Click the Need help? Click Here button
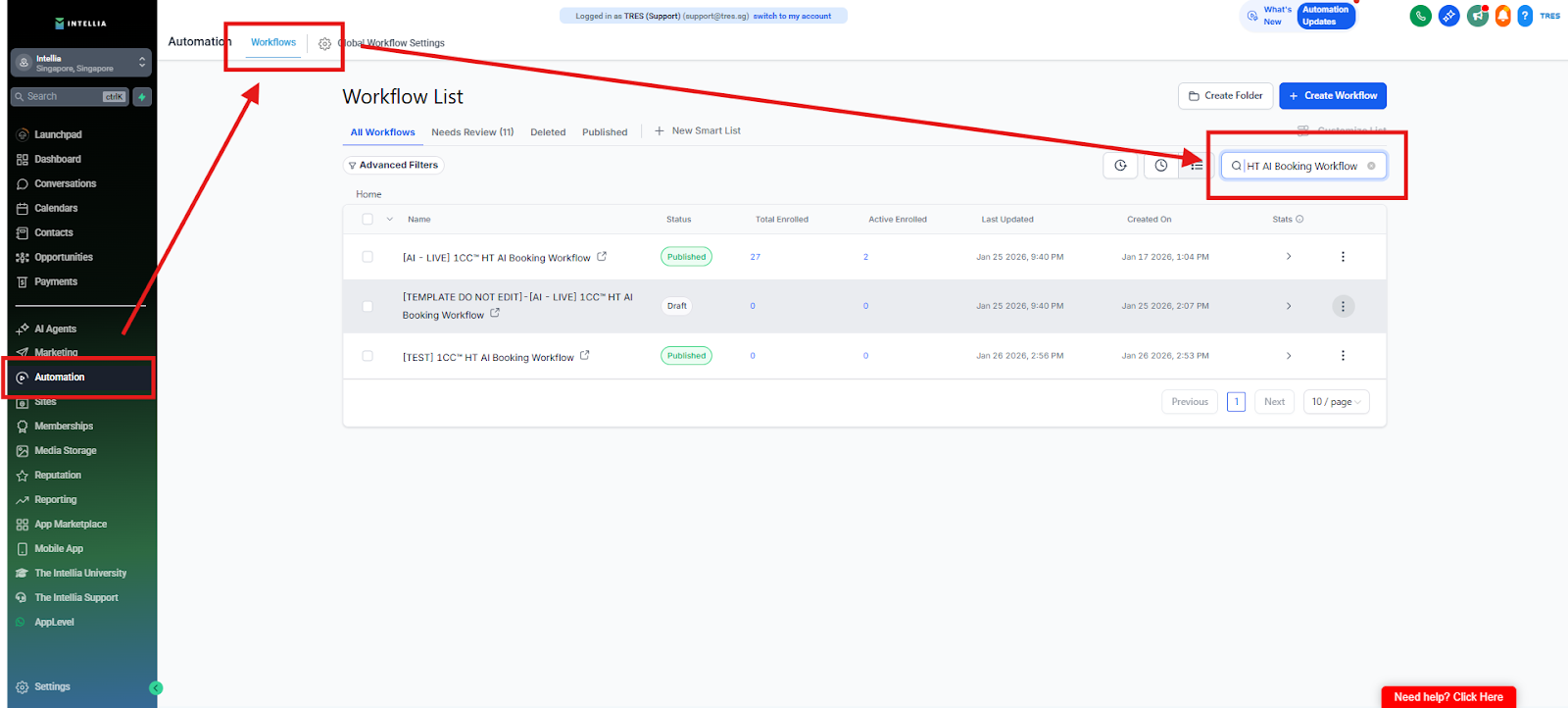Image resolution: width=1568 pixels, height=708 pixels. click(x=1448, y=697)
